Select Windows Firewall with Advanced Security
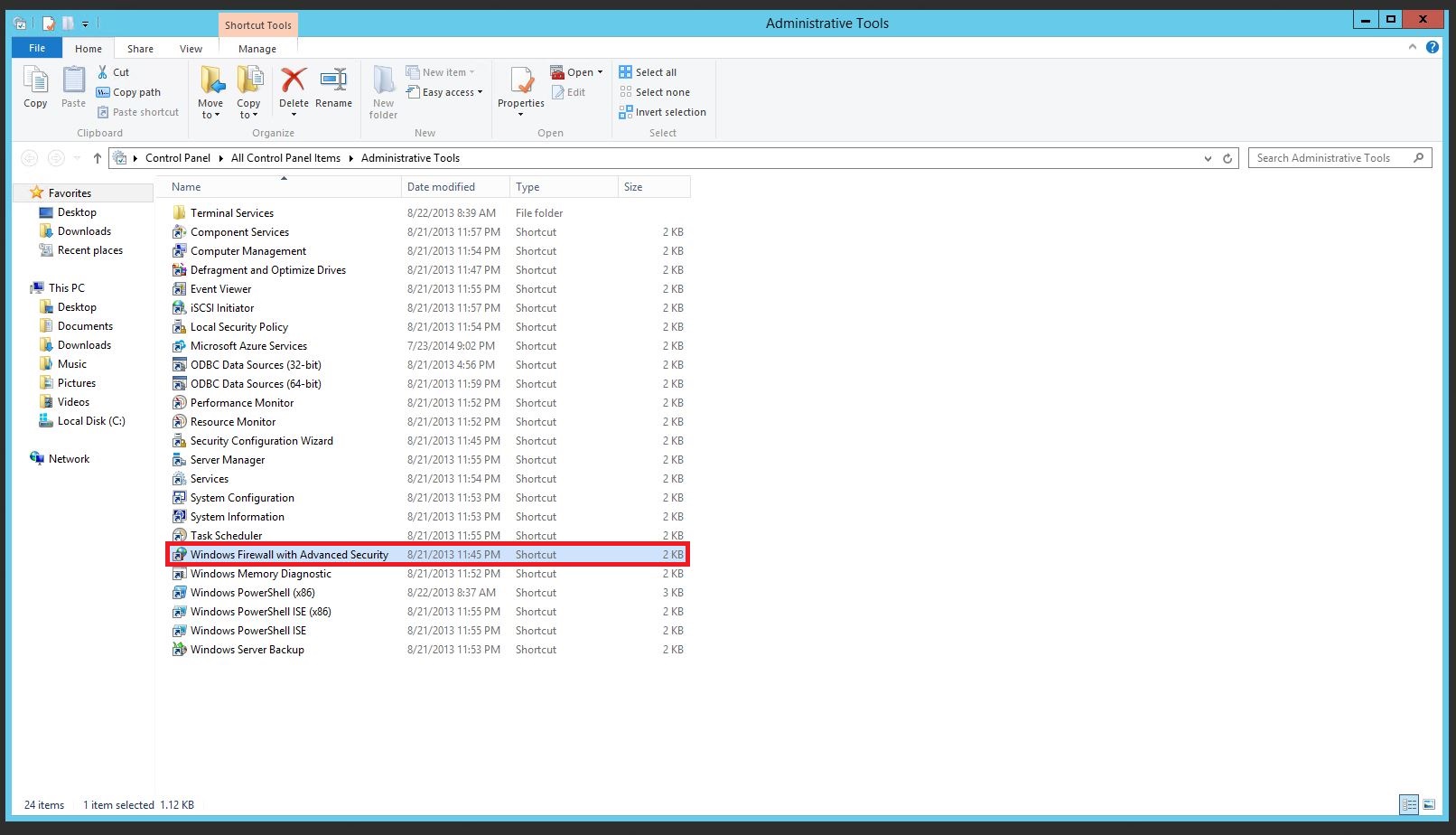The width and height of the screenshot is (1456, 835). coord(428,555)
